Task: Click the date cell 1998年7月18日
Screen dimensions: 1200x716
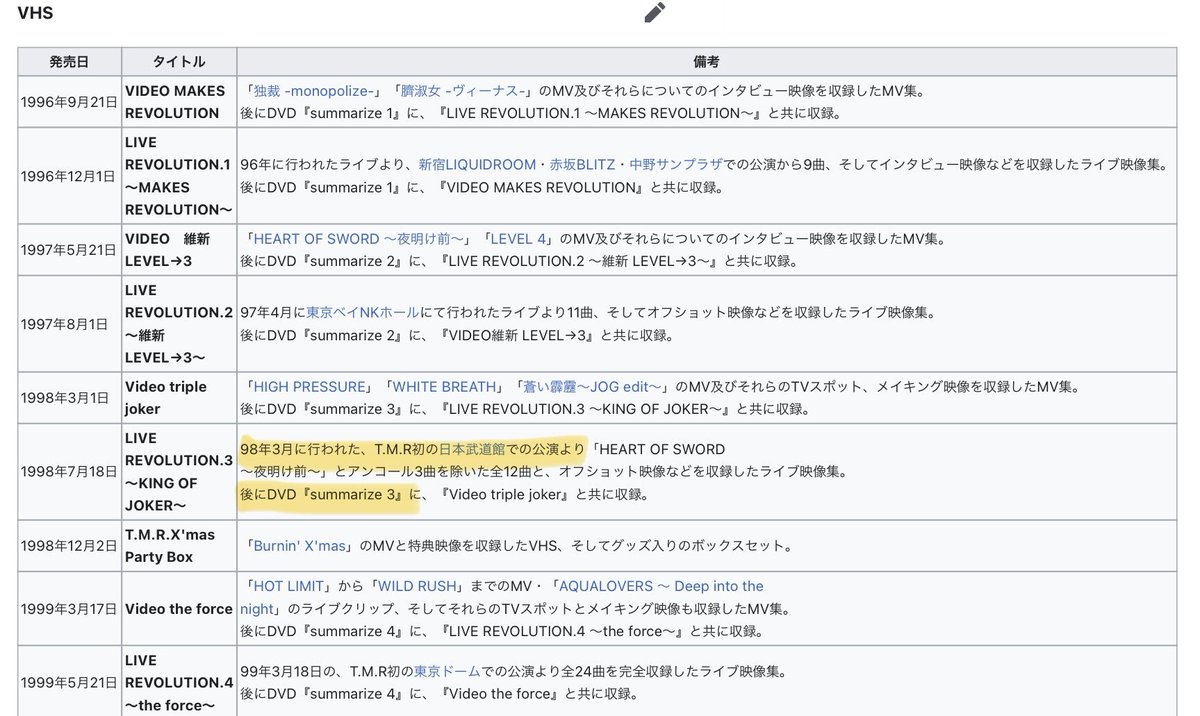Action: click(70, 472)
